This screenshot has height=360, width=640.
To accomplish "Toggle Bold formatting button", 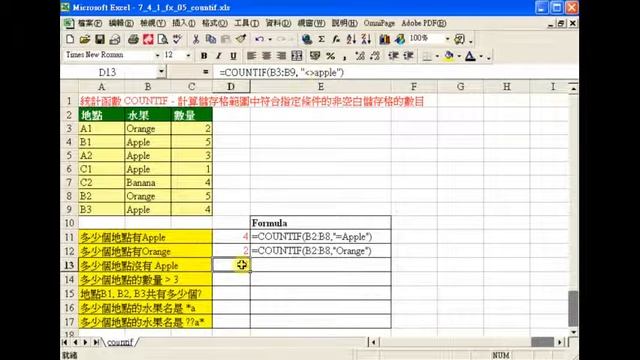I will (x=204, y=56).
